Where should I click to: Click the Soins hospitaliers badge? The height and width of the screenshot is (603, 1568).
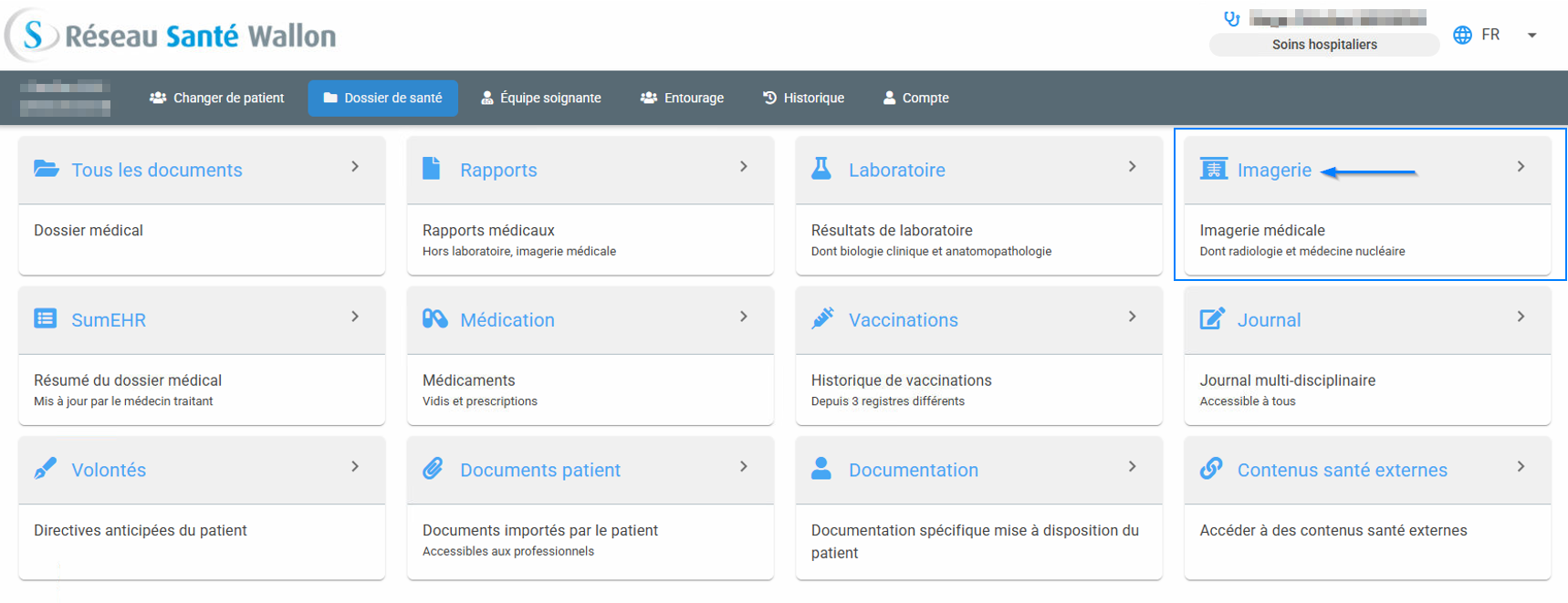point(1323,45)
